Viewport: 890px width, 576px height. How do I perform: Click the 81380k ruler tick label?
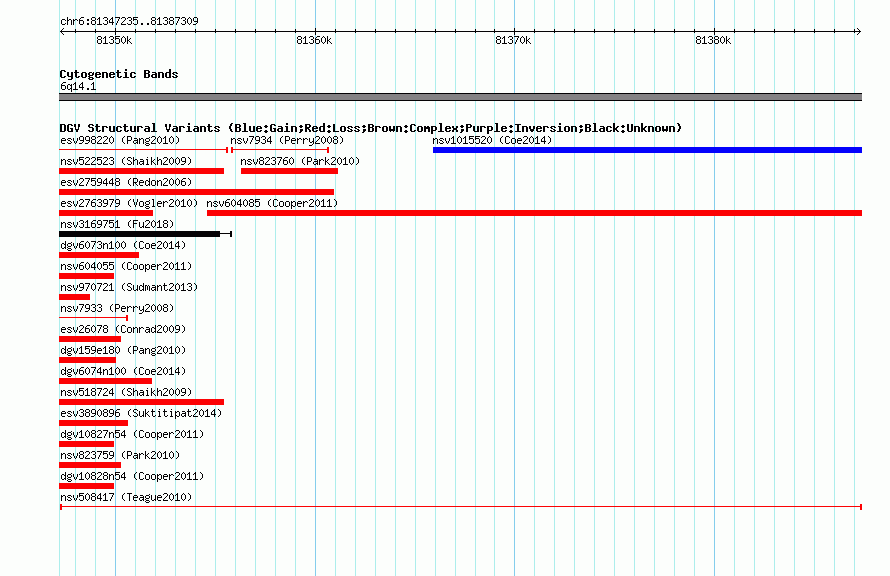coord(713,40)
